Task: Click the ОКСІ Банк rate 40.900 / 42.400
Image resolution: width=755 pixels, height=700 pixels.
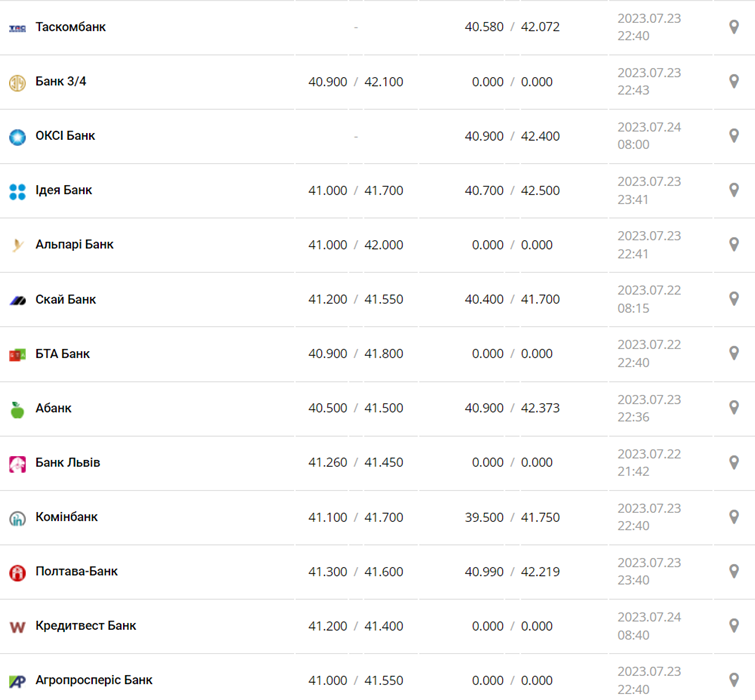Action: point(512,136)
